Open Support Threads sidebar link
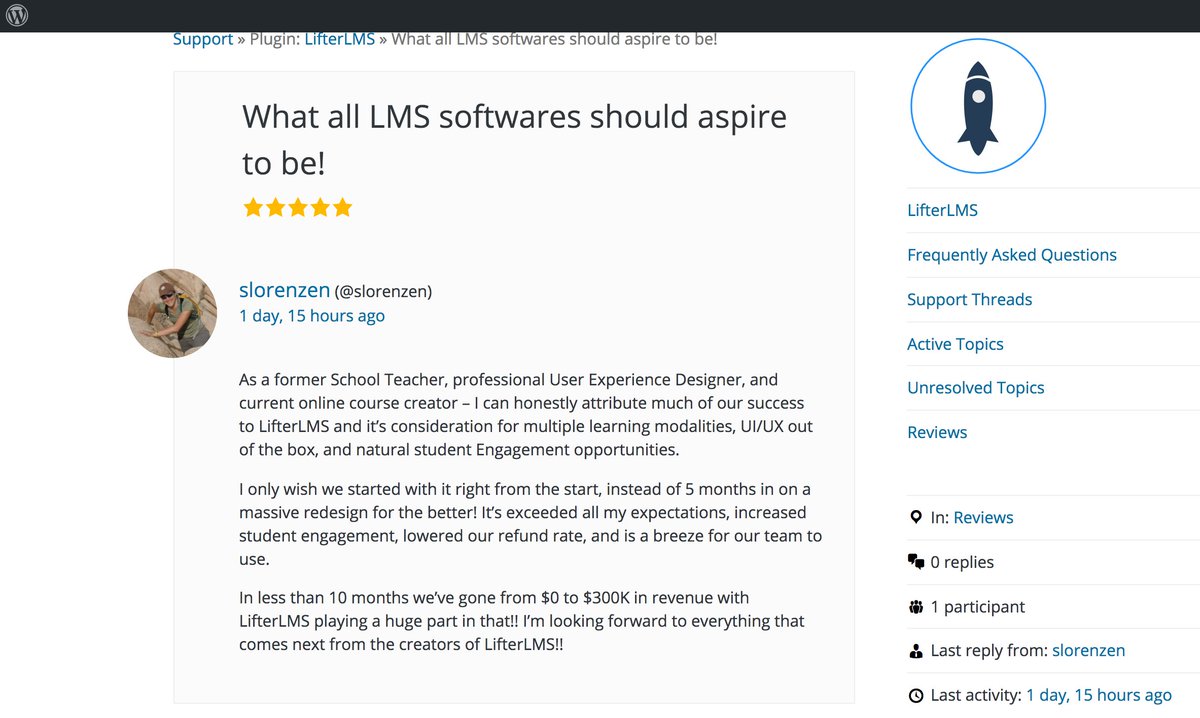This screenshot has width=1200, height=718. [969, 299]
